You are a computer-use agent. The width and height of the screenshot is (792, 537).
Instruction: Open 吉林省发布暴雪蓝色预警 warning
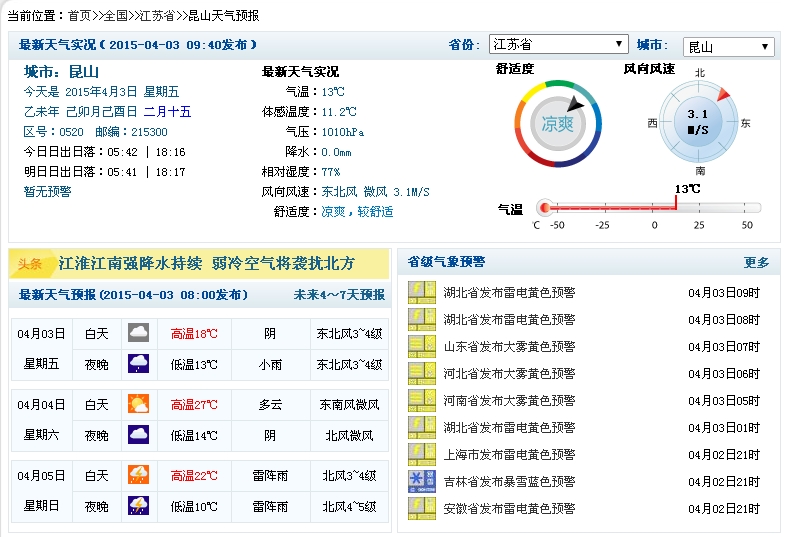click(509, 481)
